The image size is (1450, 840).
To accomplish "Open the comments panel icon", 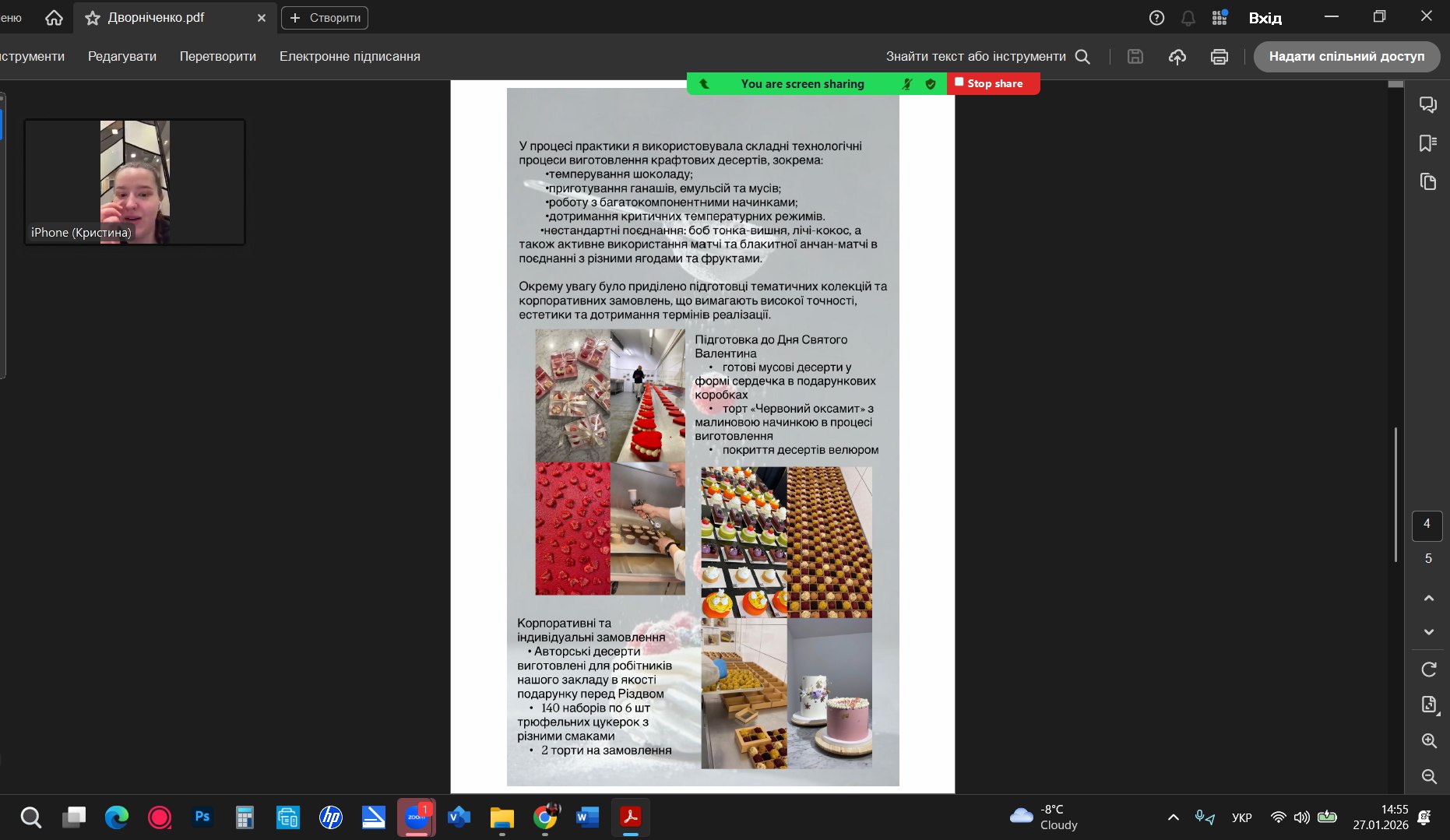I will click(x=1427, y=104).
